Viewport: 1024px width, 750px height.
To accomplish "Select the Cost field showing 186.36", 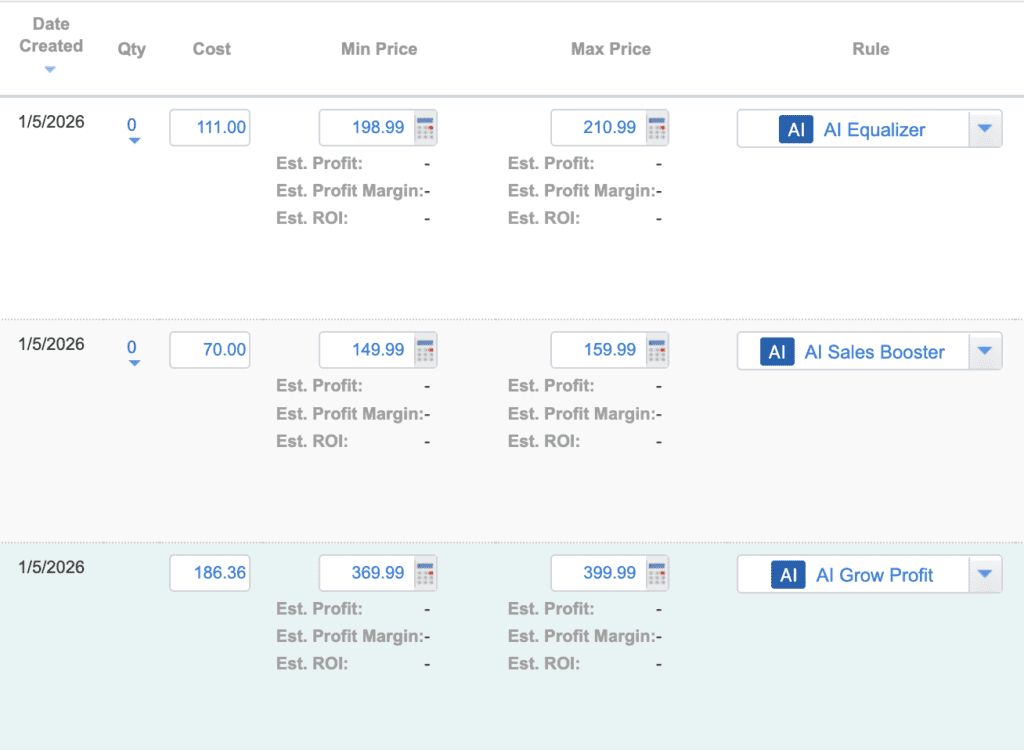I will click(210, 574).
